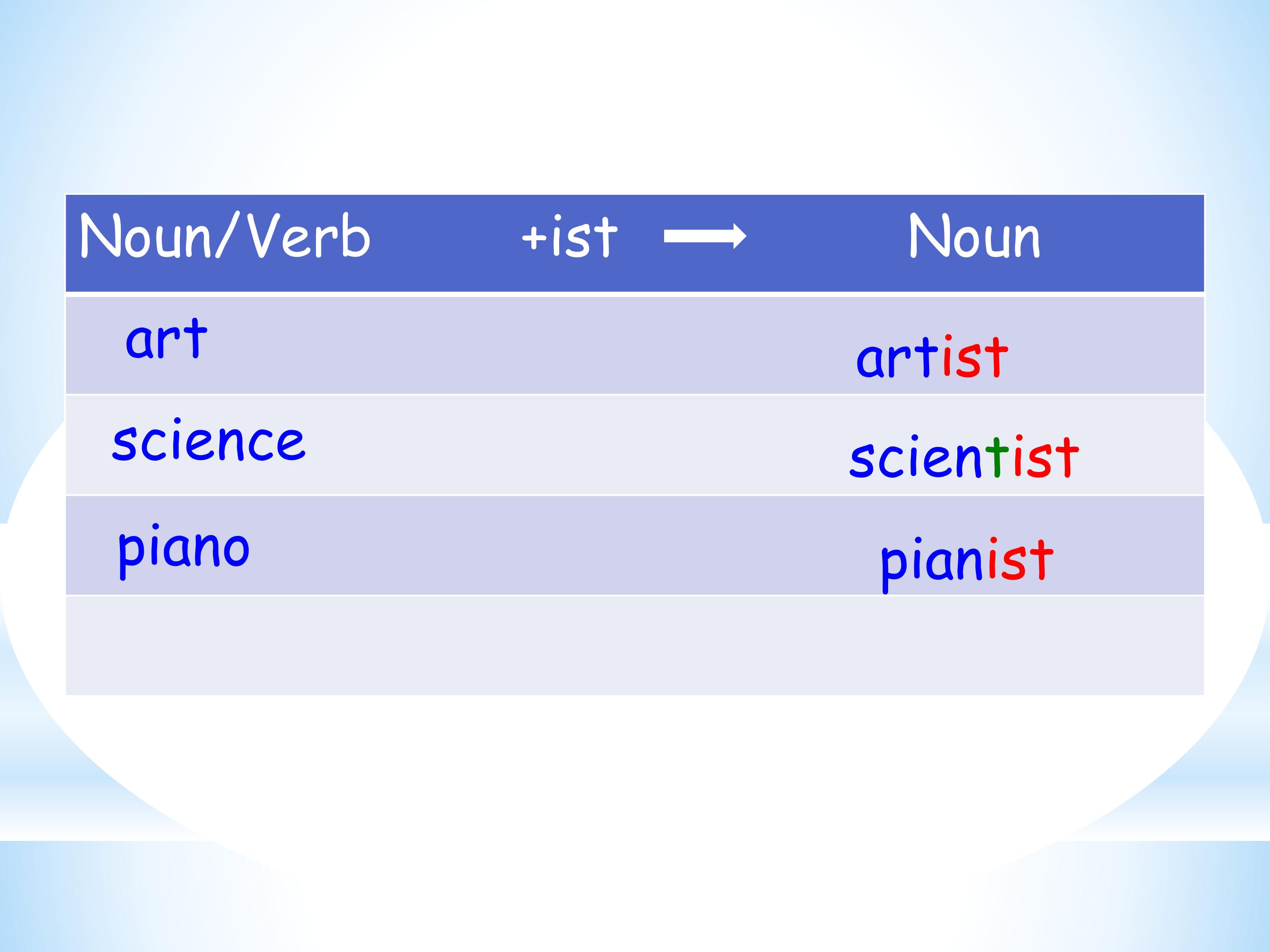Click the white arrow in the table header
The image size is (1270, 952).
click(705, 236)
